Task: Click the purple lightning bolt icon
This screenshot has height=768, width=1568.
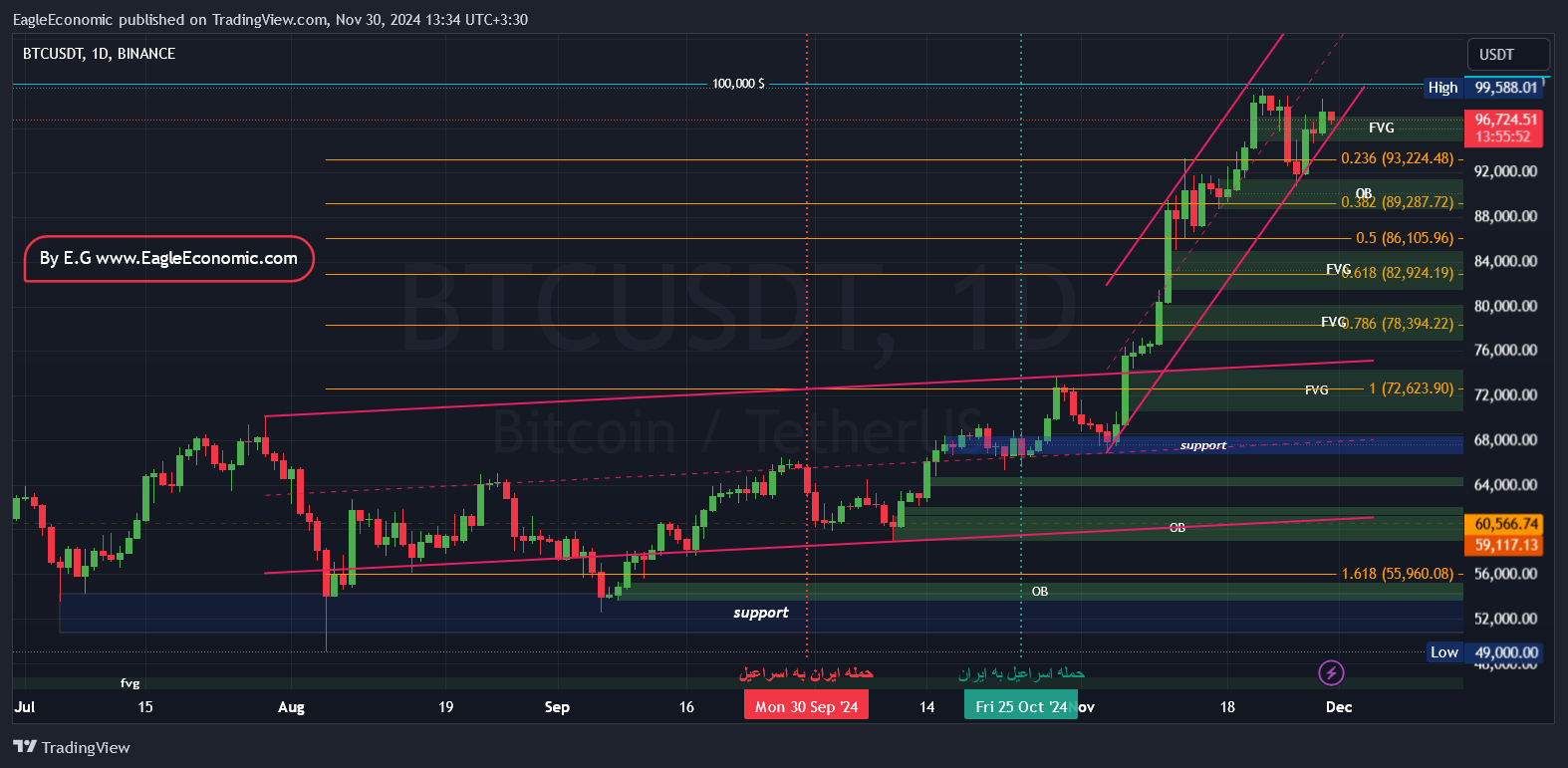Action: pos(1331,672)
